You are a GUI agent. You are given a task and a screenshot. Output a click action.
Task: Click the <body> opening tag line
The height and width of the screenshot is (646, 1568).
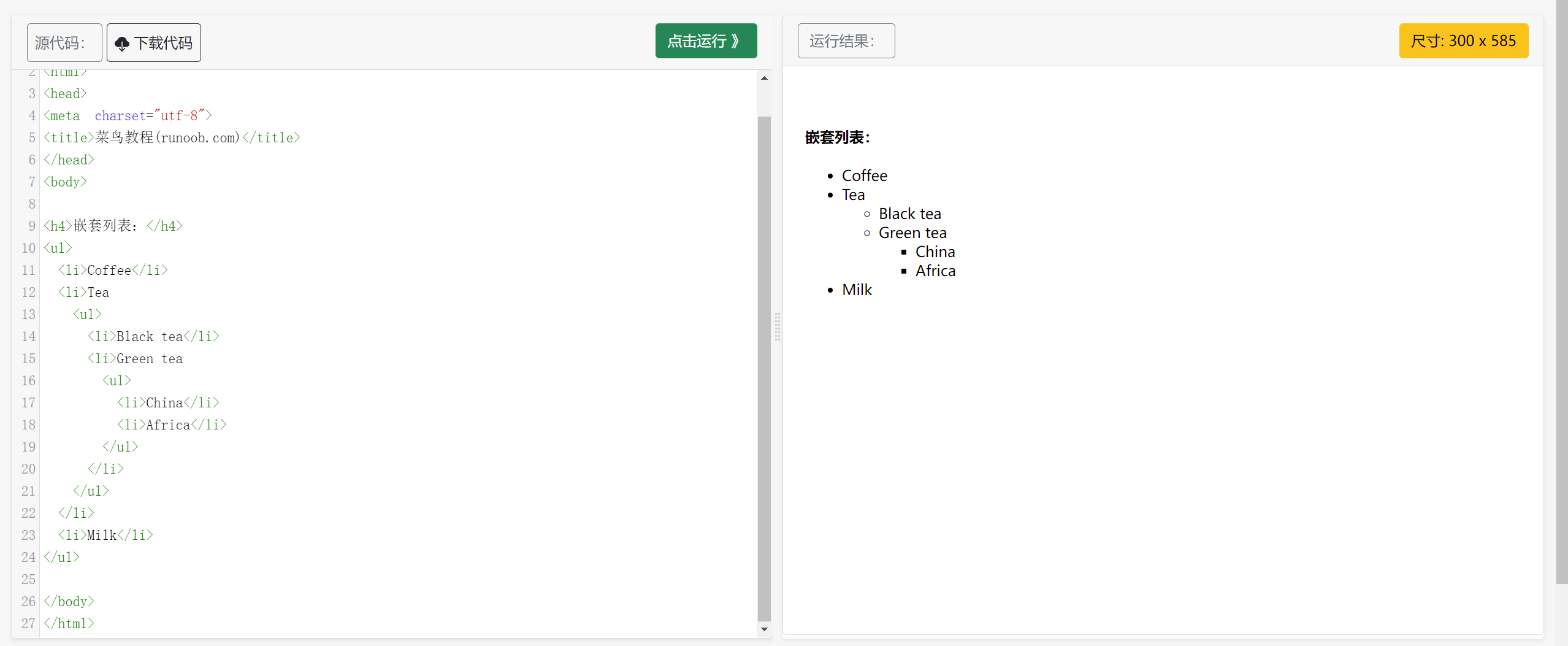[65, 182]
